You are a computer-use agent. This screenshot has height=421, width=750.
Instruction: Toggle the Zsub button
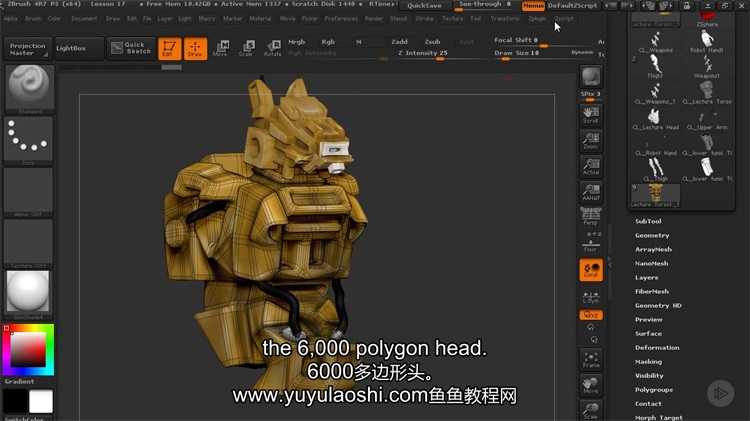[432, 42]
